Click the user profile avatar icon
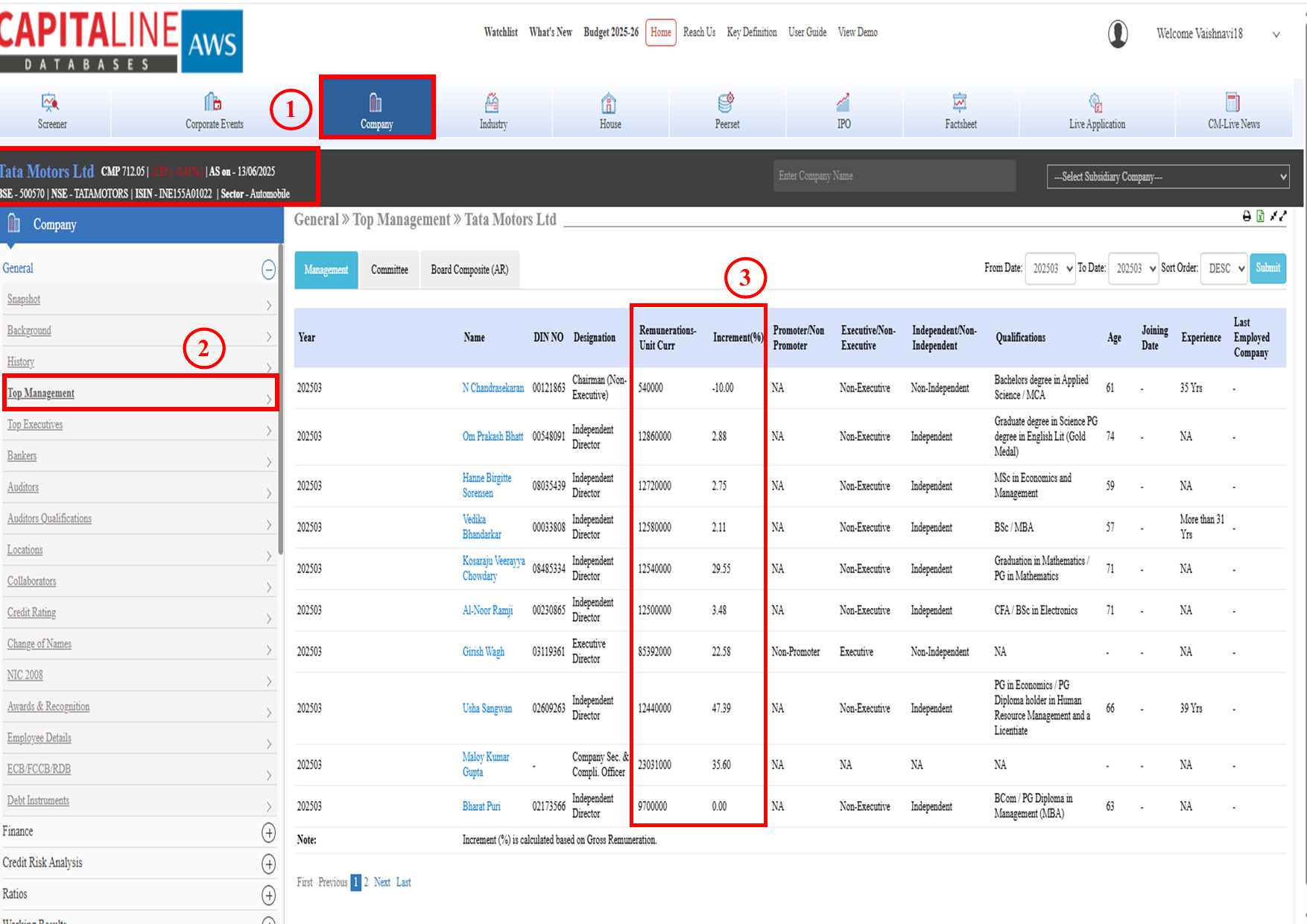This screenshot has height=924, width=1307. pyautogui.click(x=1118, y=34)
